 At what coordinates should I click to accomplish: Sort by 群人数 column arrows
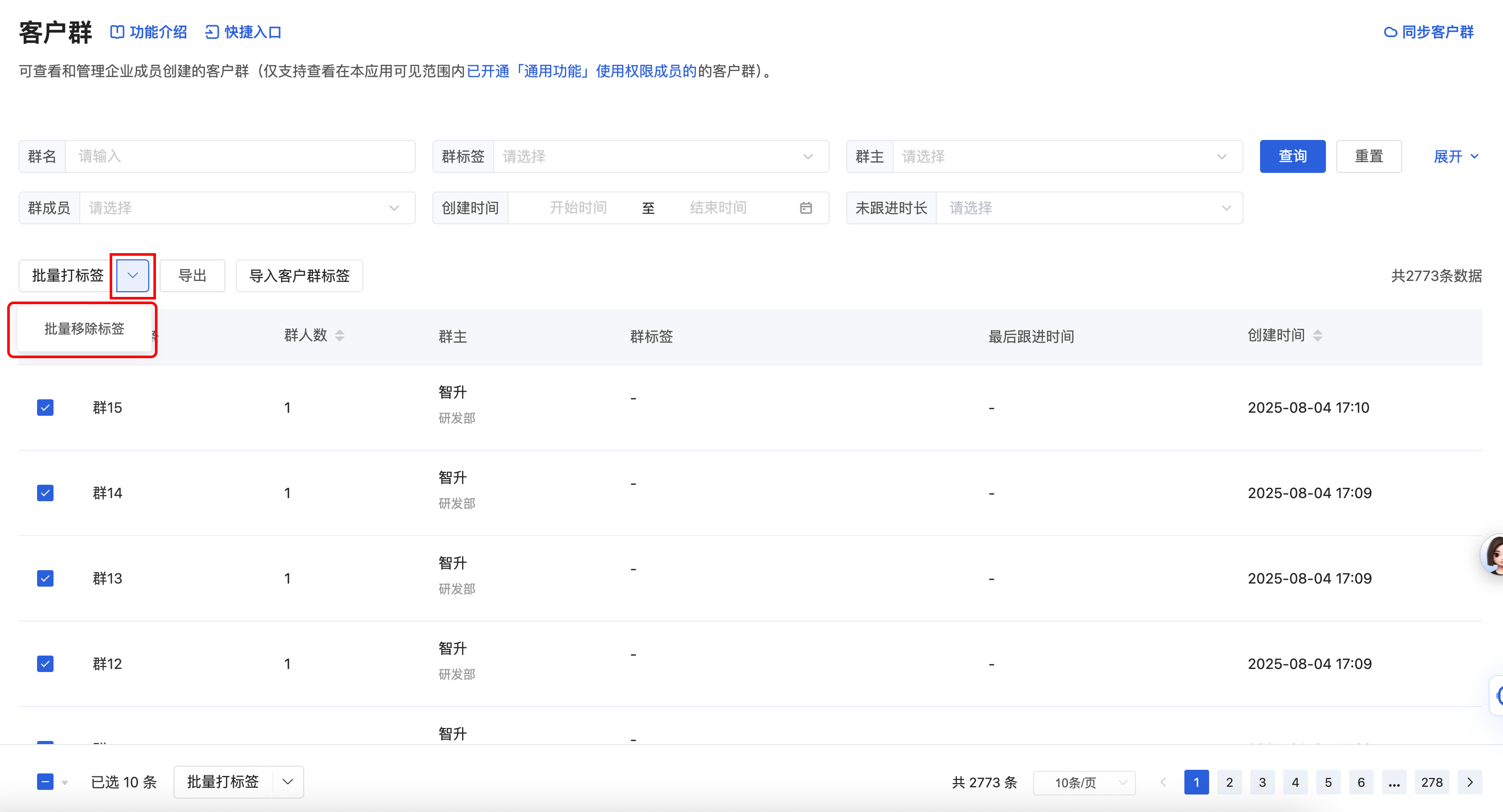(340, 336)
